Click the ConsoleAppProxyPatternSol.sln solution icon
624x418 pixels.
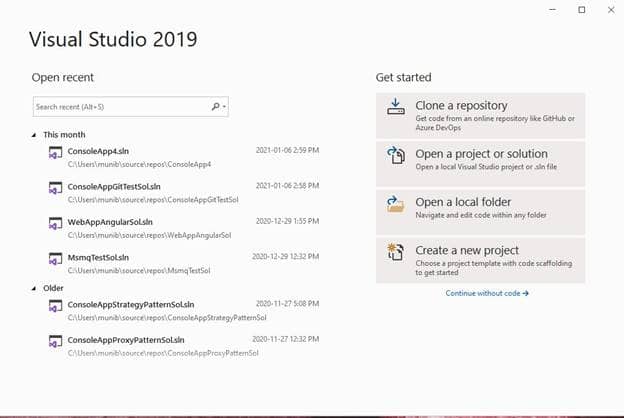(55, 342)
